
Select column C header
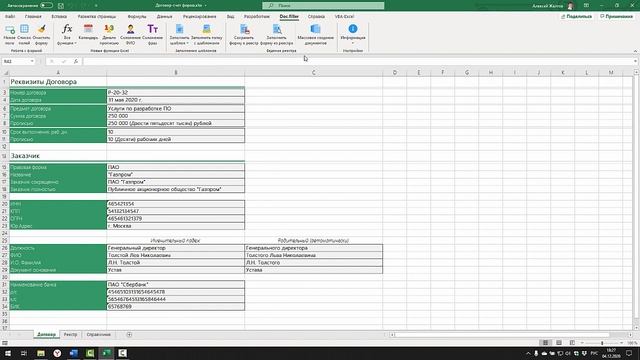point(313,73)
